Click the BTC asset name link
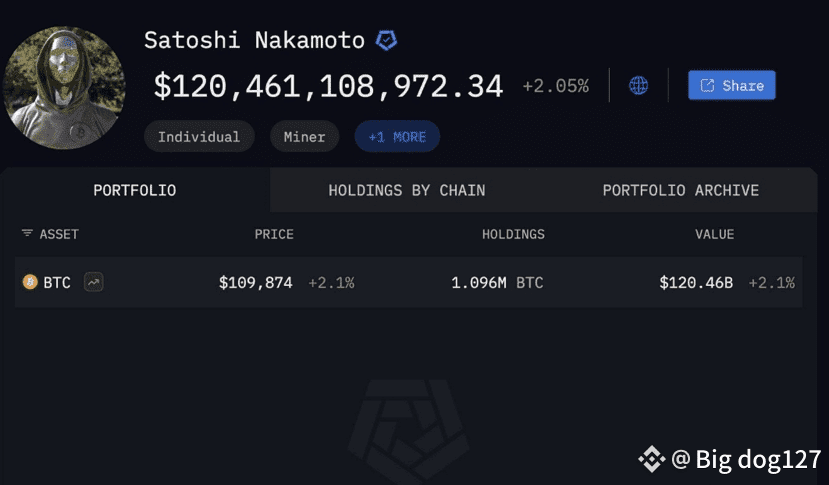Screen dimensions: 829x485 [57, 283]
